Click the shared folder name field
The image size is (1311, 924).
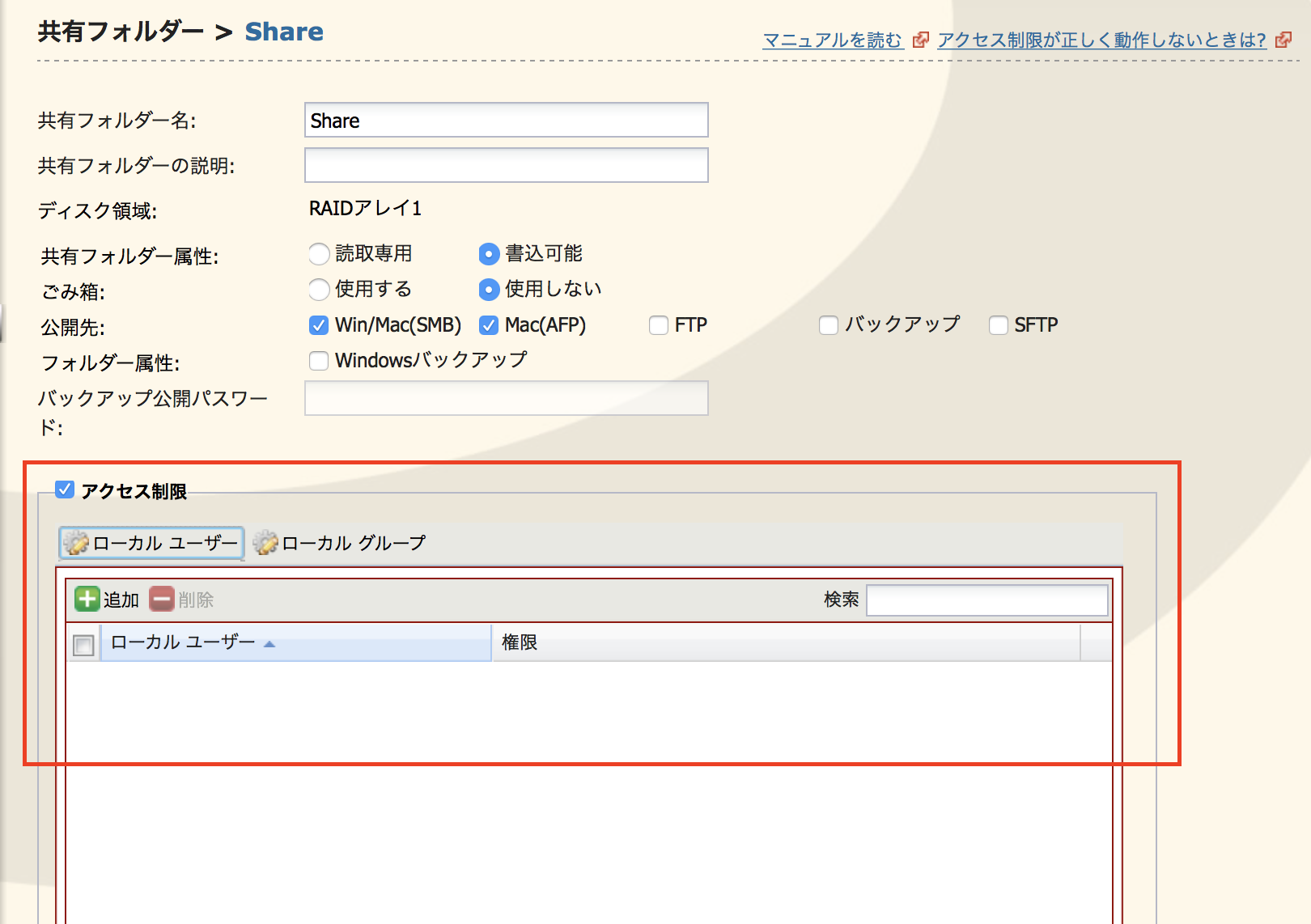click(x=506, y=120)
